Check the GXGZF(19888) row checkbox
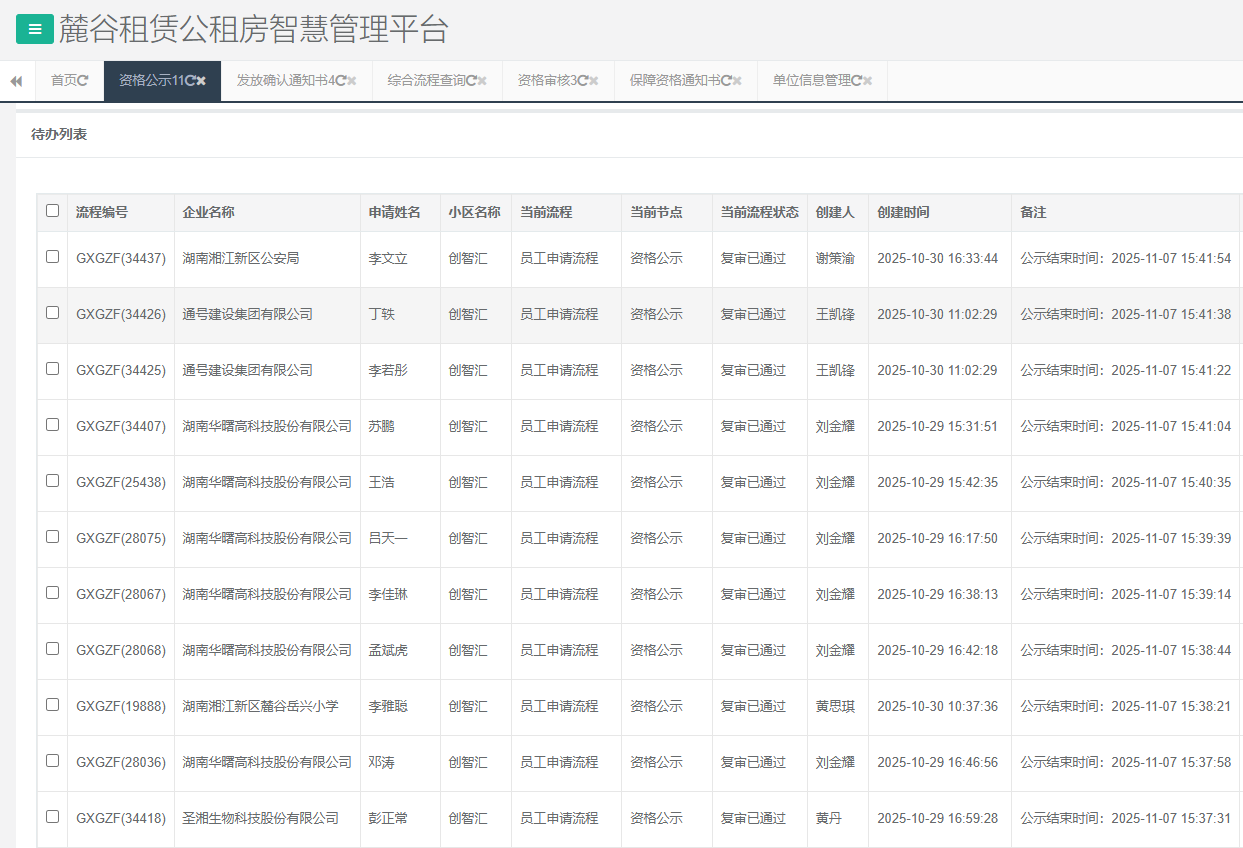 [x=53, y=705]
